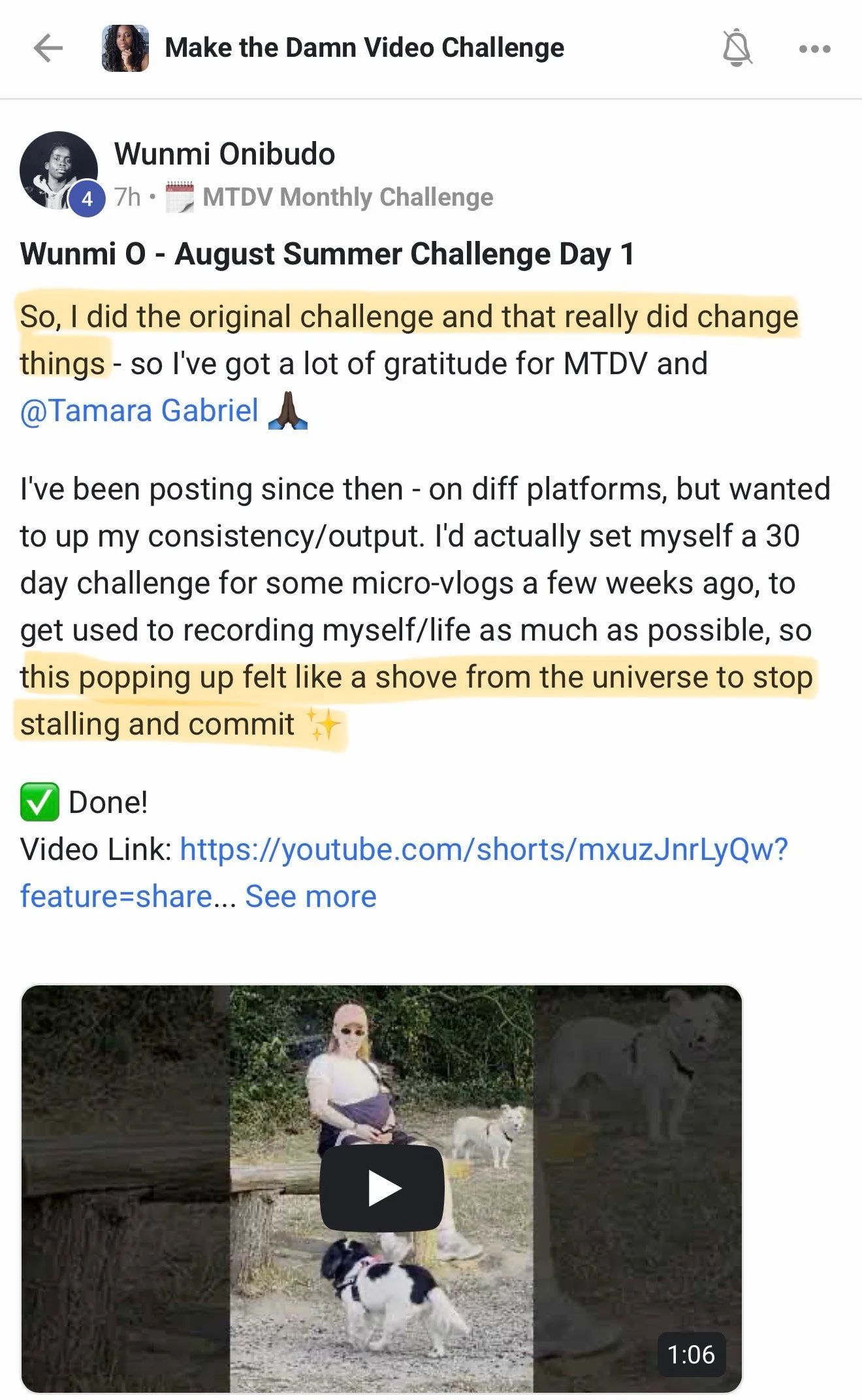Open the youtube.com shorts video link
This screenshot has width=862, height=1400.
pyautogui.click(x=404, y=872)
